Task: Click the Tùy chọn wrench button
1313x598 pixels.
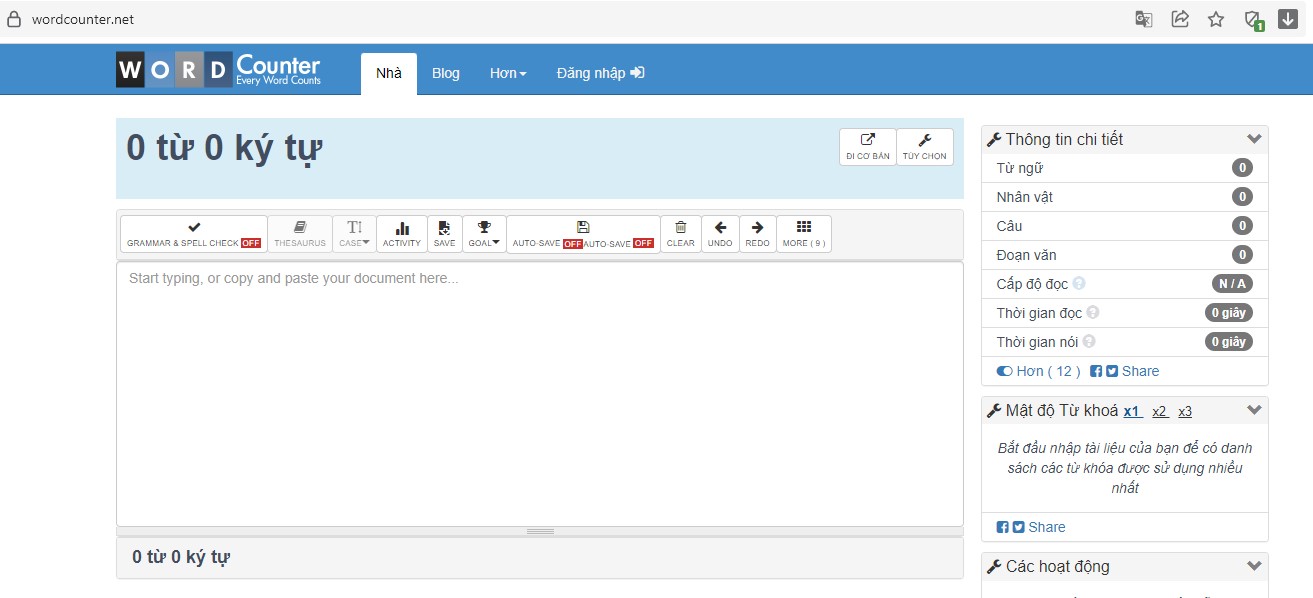Action: click(924, 146)
